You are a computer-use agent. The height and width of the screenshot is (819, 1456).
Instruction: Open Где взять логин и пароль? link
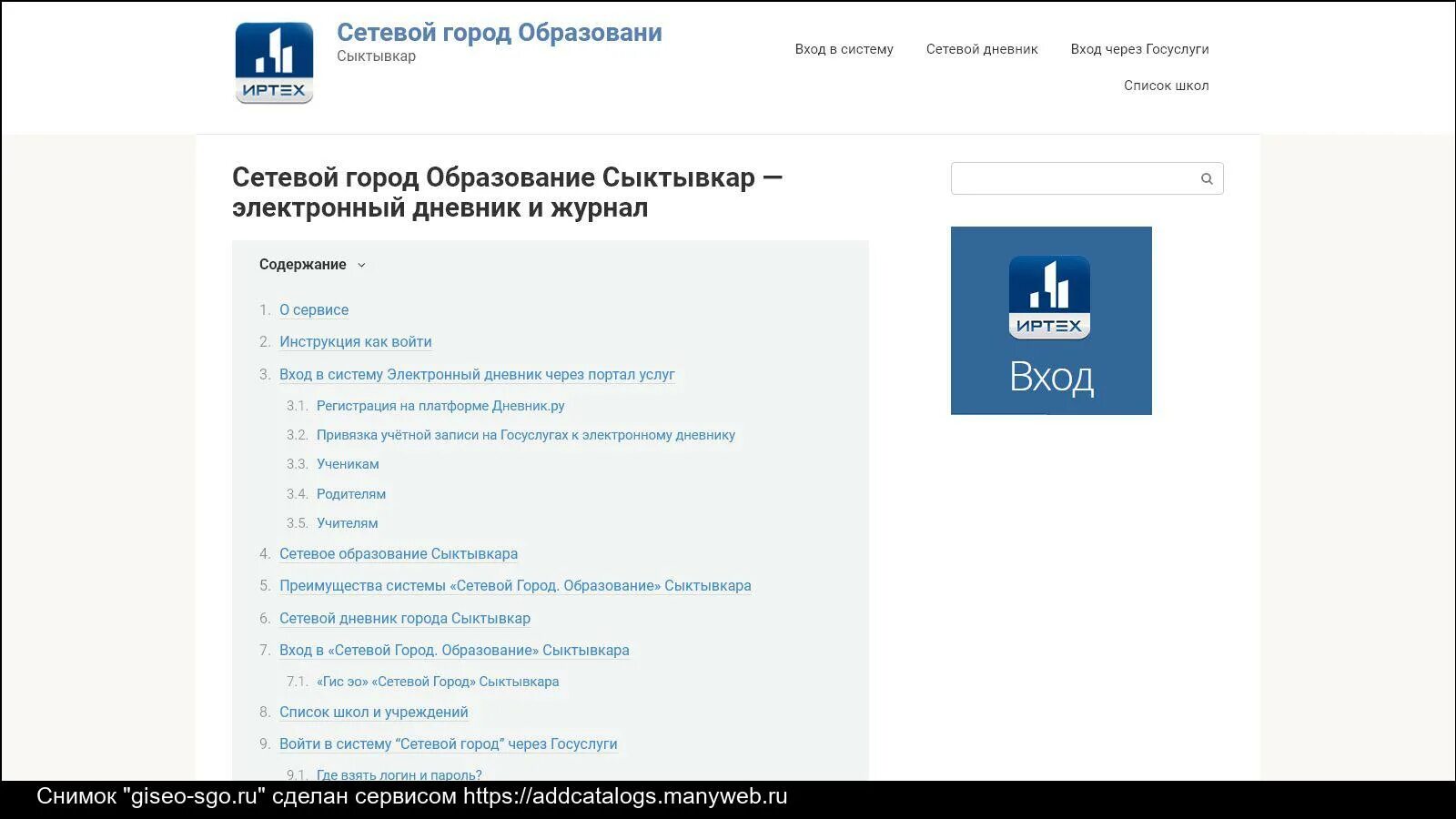tap(399, 774)
